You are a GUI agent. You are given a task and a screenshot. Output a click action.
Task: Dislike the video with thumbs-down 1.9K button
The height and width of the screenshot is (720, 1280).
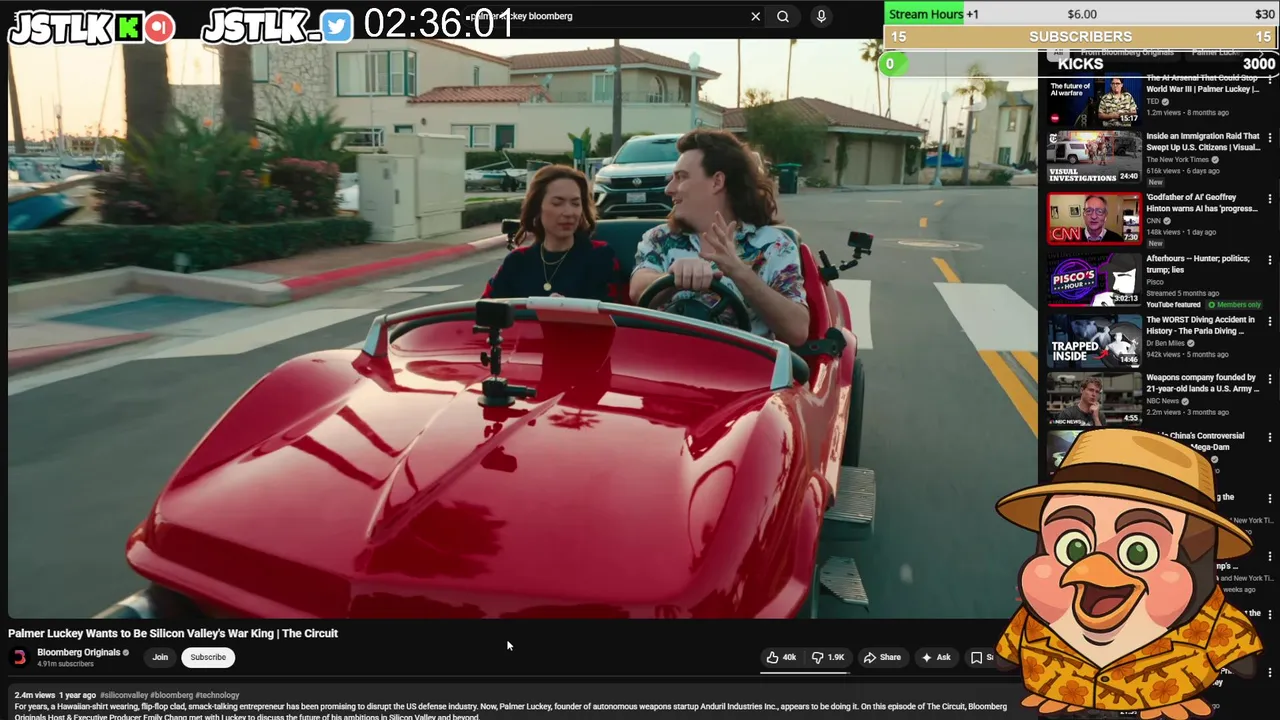point(828,657)
